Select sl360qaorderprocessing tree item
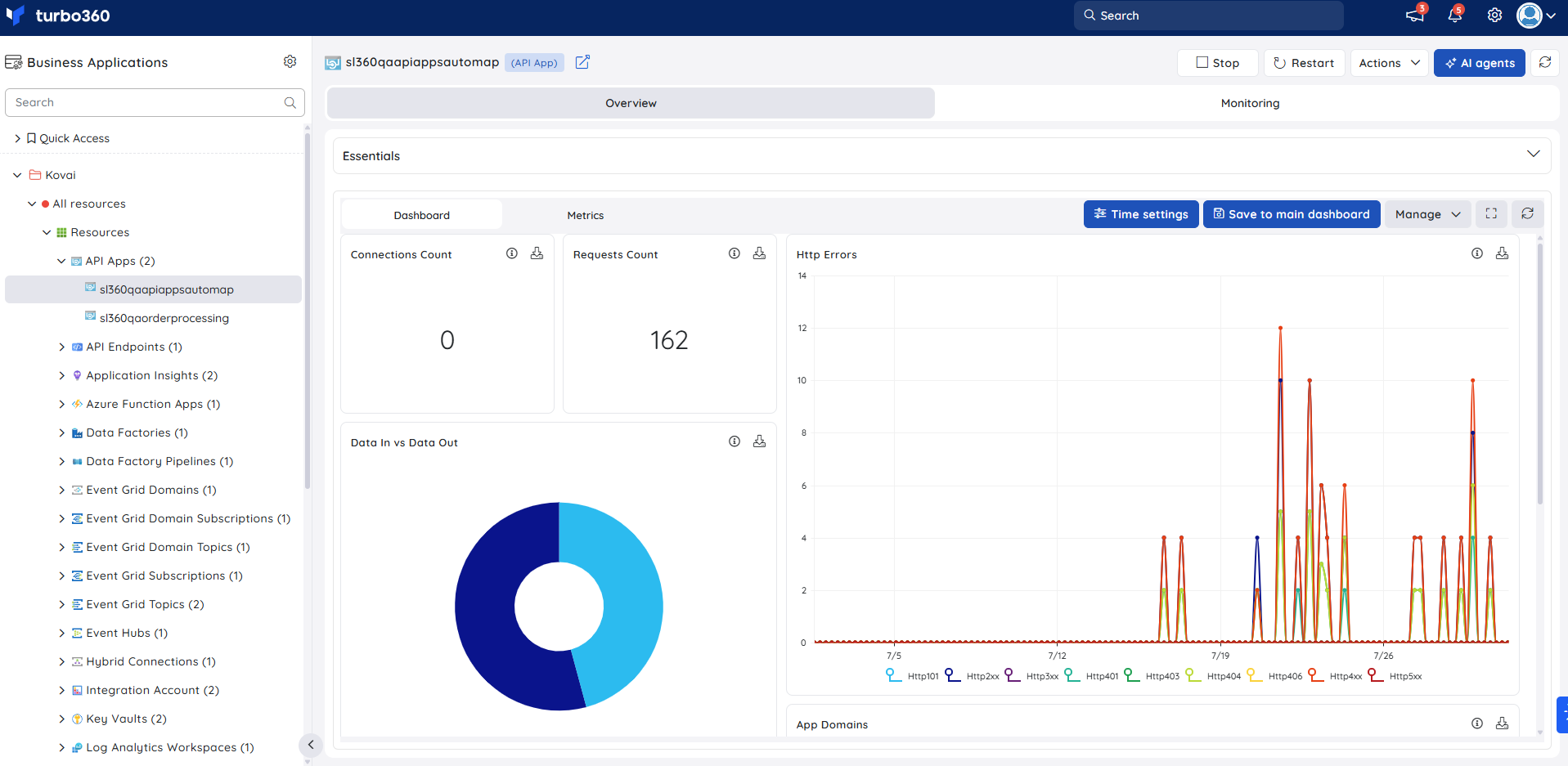Viewport: 1568px width, 766px height. click(164, 318)
